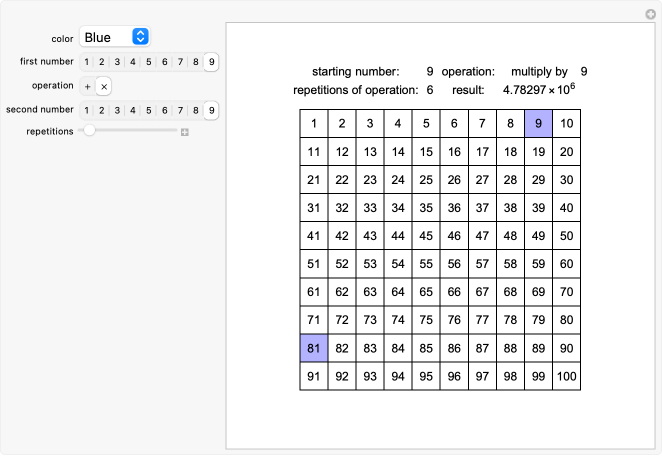Click the repetitions slider handle
This screenshot has width=662, height=456.
(x=89, y=130)
